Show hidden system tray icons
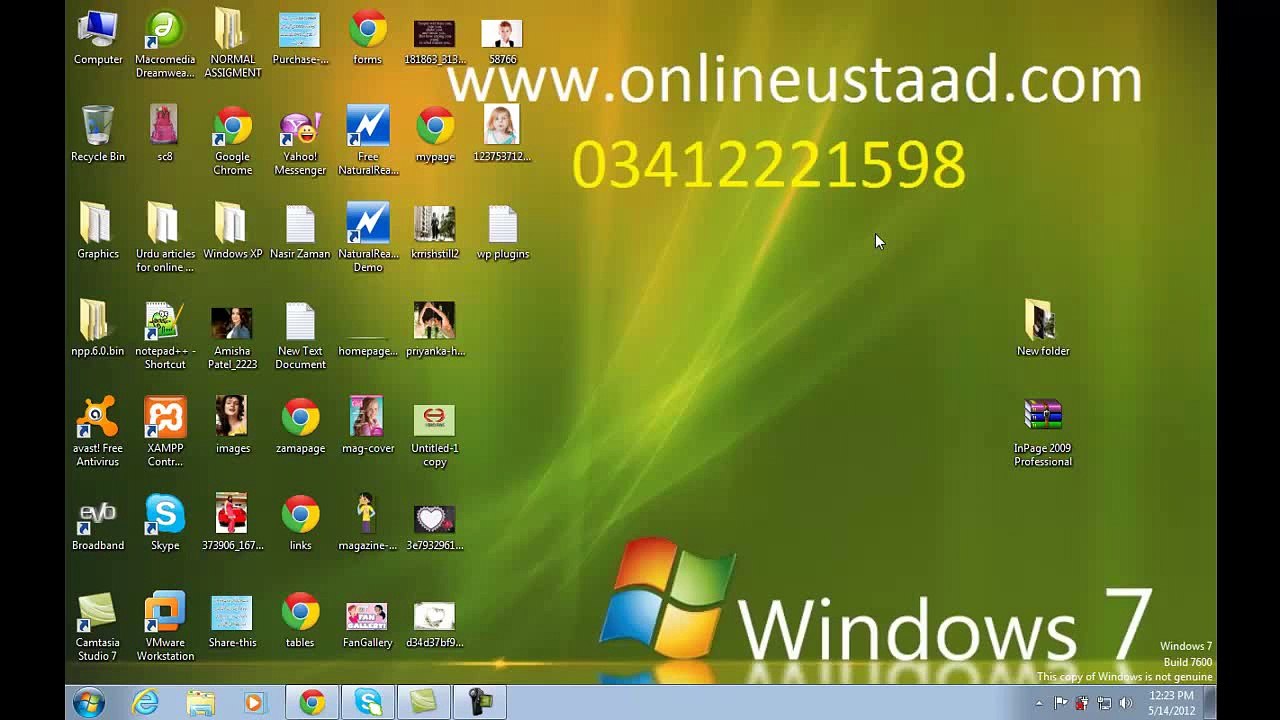The image size is (1280, 720). (x=1039, y=704)
